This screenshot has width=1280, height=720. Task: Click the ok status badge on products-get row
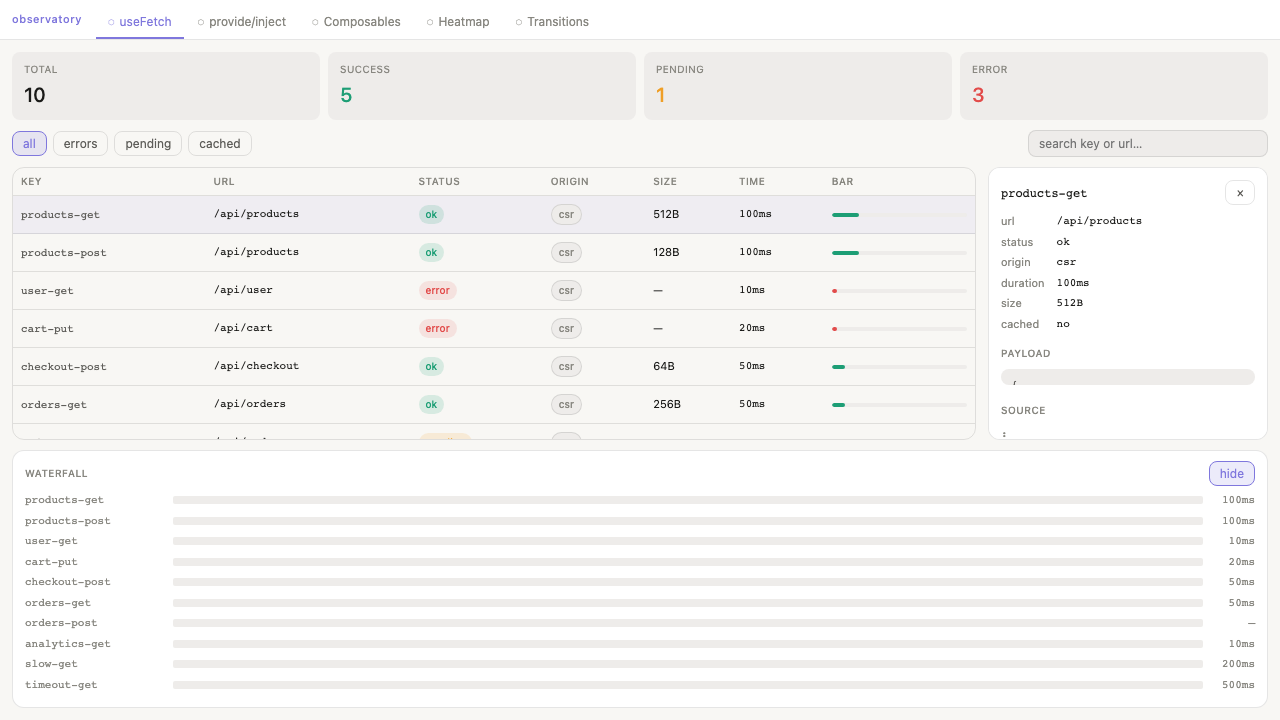click(x=431, y=214)
